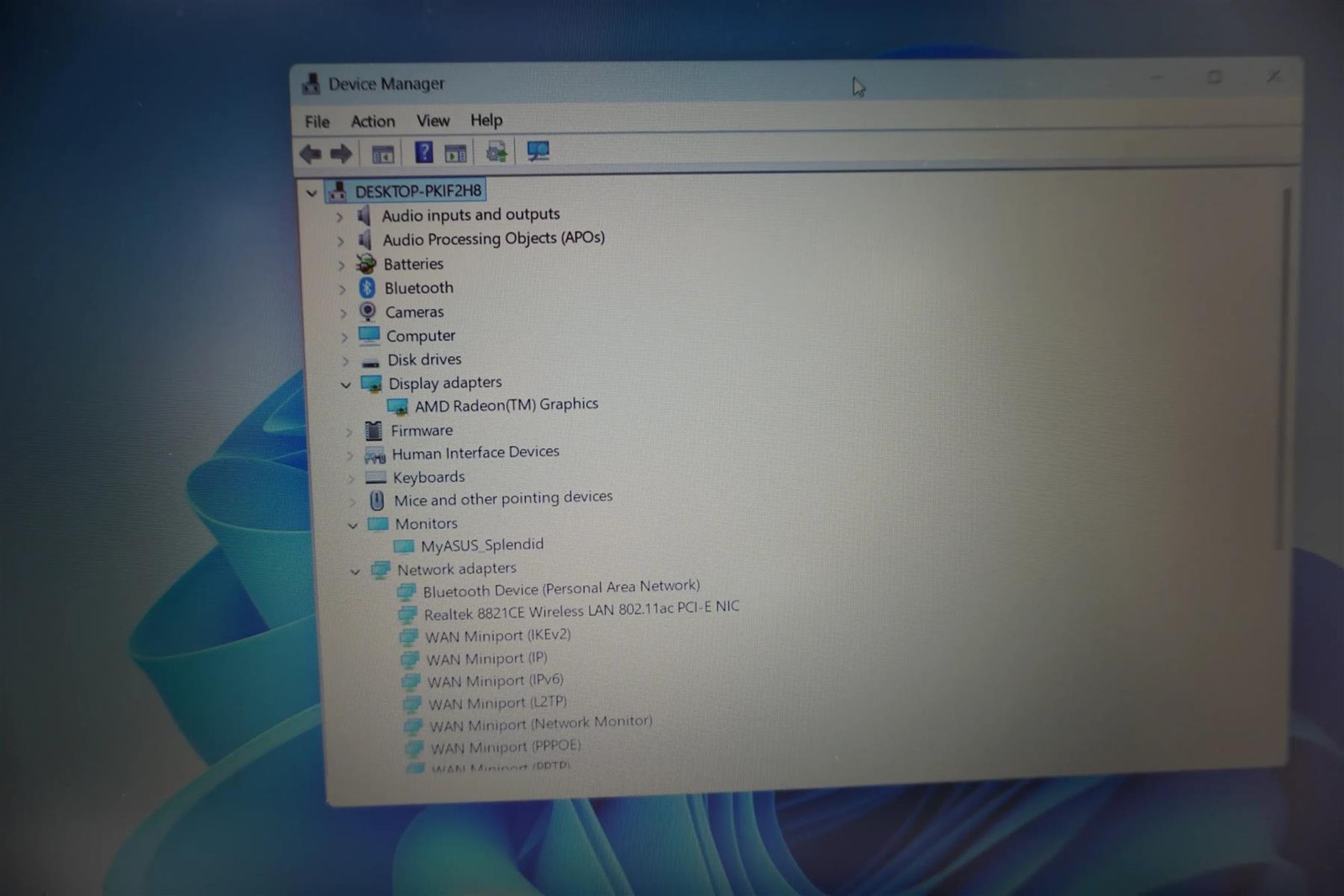Viewport: 1344px width, 896px height.
Task: Select the Keyboards label
Action: pyautogui.click(x=428, y=478)
